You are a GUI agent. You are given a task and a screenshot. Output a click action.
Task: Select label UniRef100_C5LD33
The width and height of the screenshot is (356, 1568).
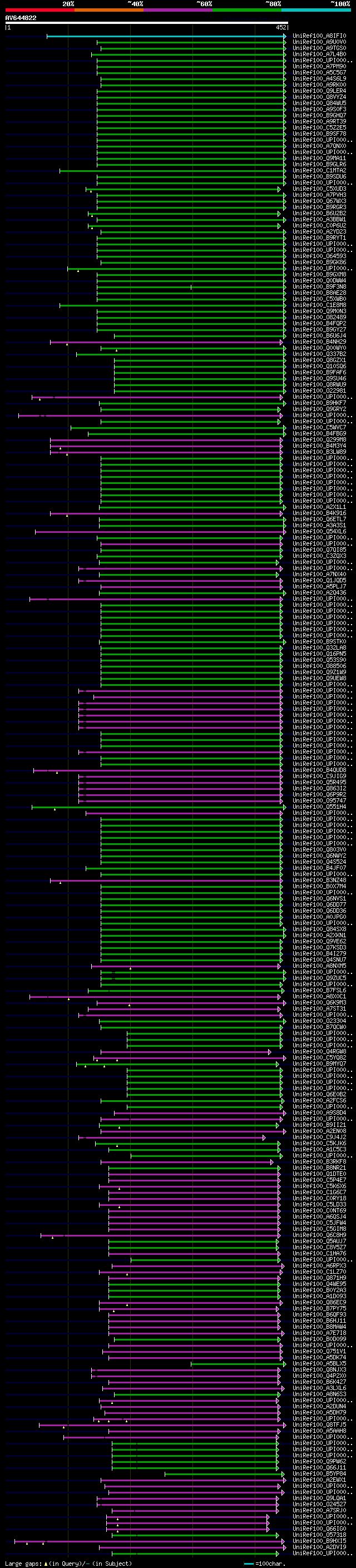[319, 1204]
